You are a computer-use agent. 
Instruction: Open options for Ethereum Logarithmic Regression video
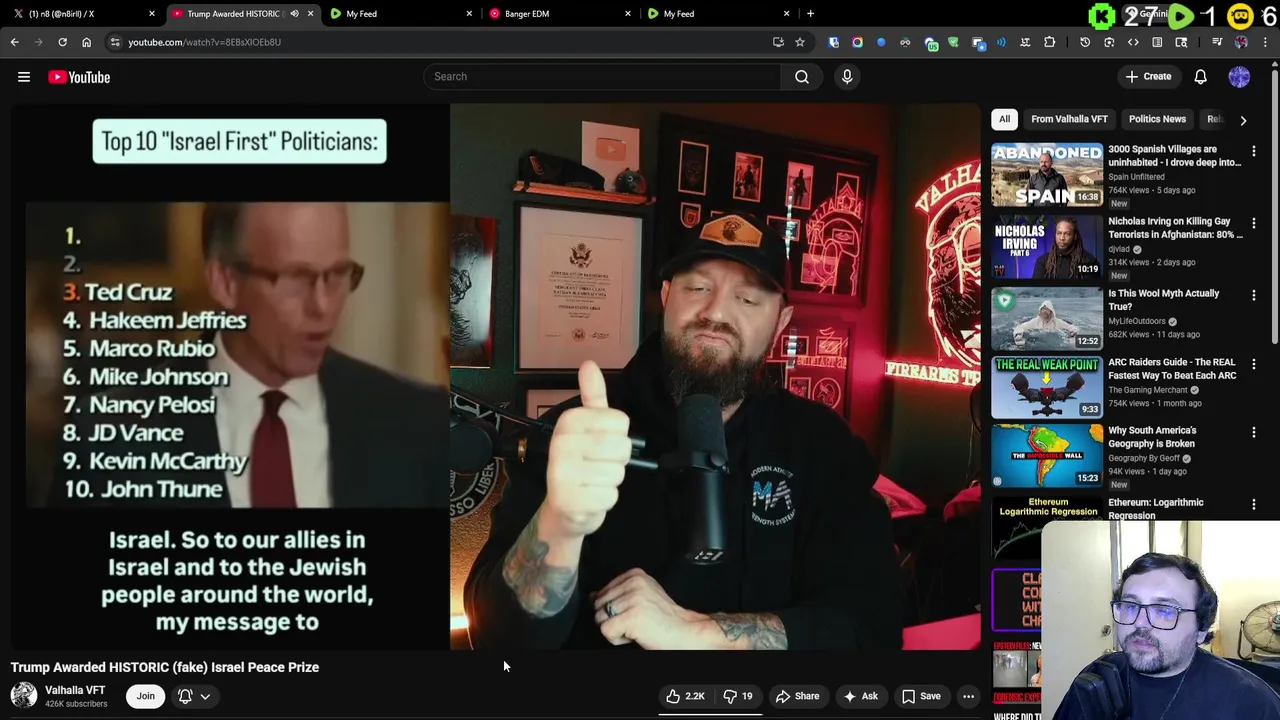click(x=1253, y=505)
